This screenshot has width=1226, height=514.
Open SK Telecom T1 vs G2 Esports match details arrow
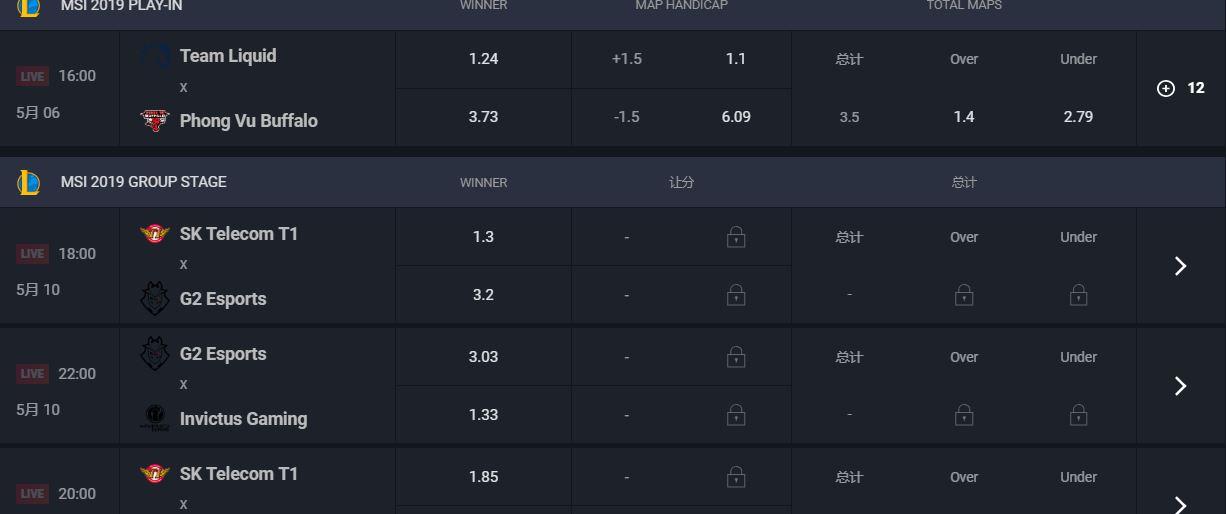pyautogui.click(x=1181, y=266)
